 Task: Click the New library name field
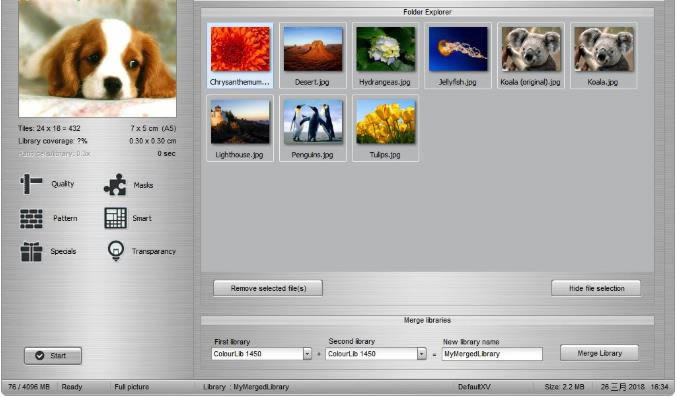(492, 354)
